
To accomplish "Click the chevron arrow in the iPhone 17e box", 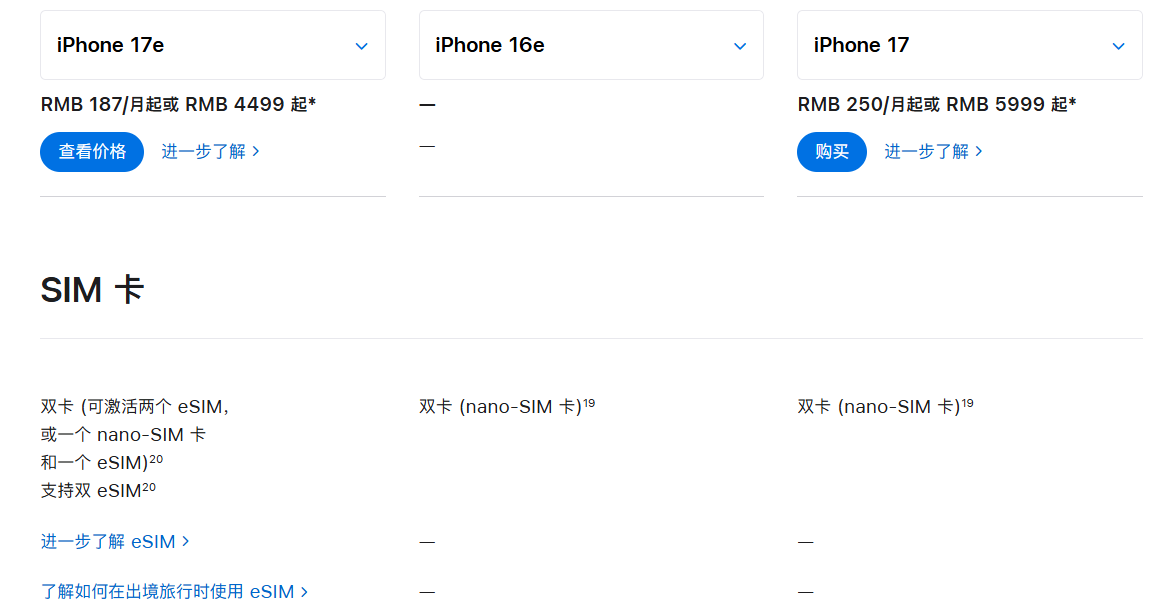I will click(x=362, y=46).
